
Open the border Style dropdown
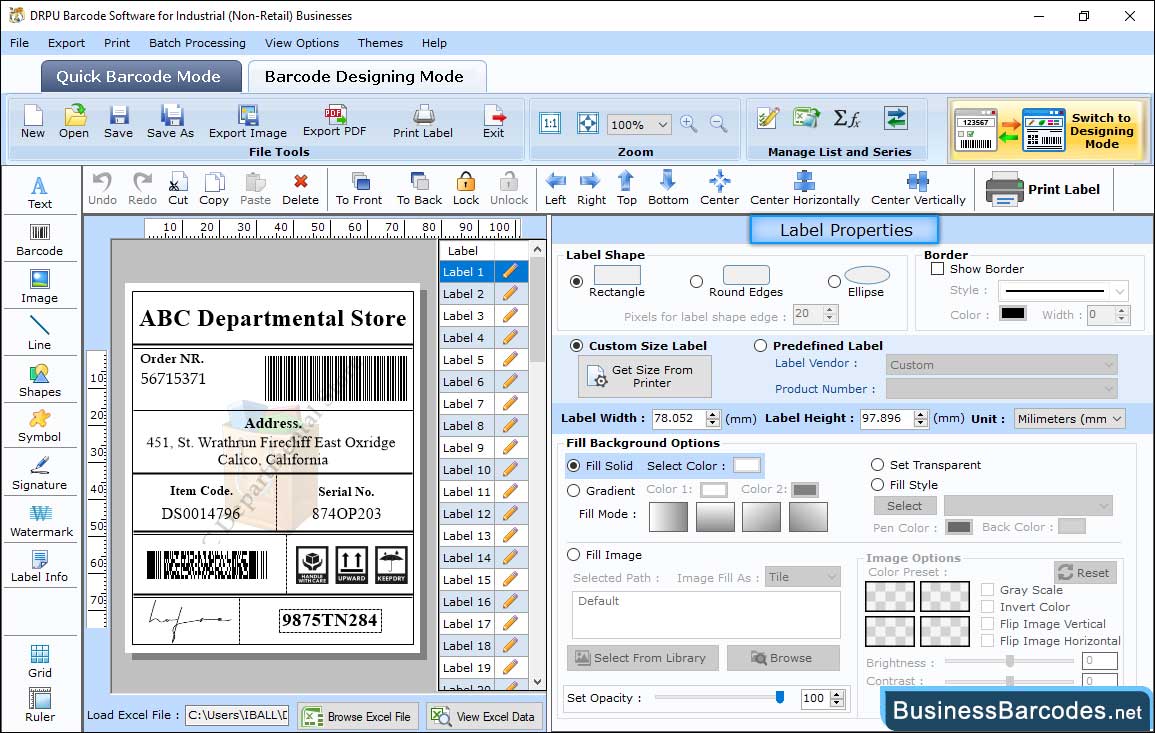pyautogui.click(x=1063, y=291)
